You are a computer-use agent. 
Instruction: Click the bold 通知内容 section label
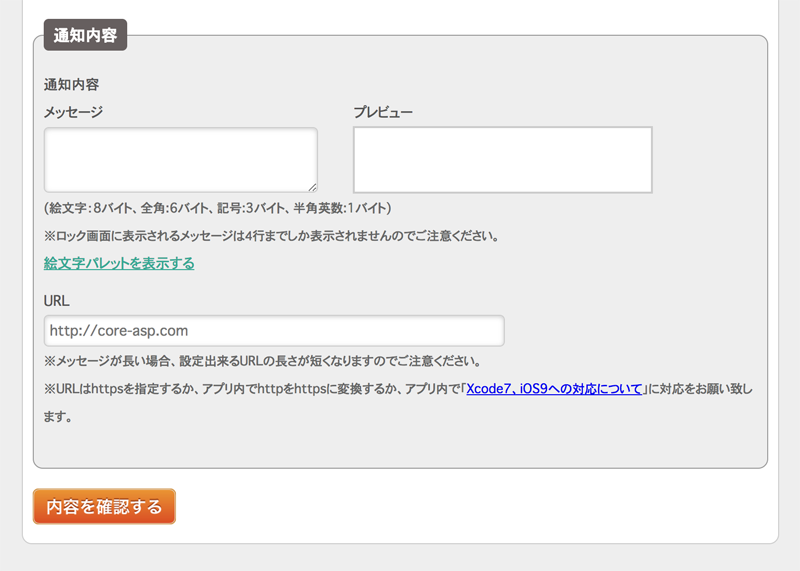pyautogui.click(x=71, y=84)
